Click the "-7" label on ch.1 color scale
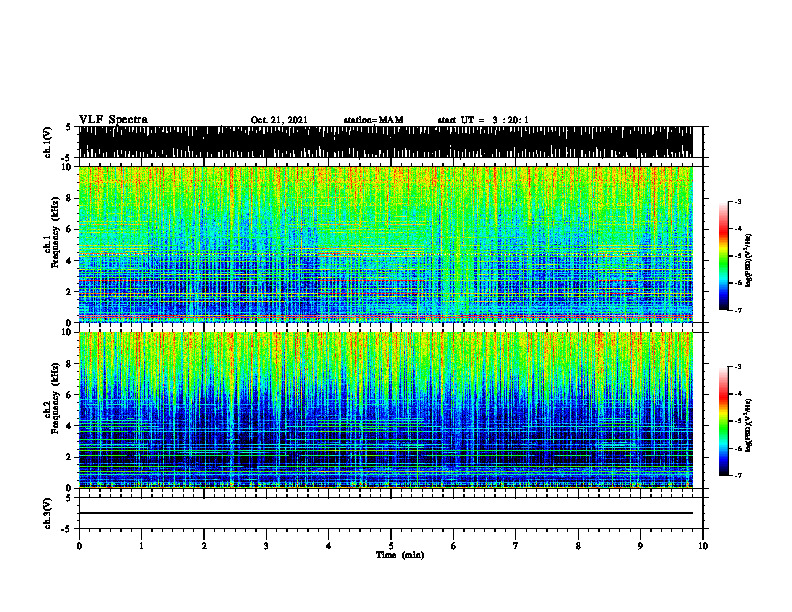792x612 pixels. (x=738, y=310)
